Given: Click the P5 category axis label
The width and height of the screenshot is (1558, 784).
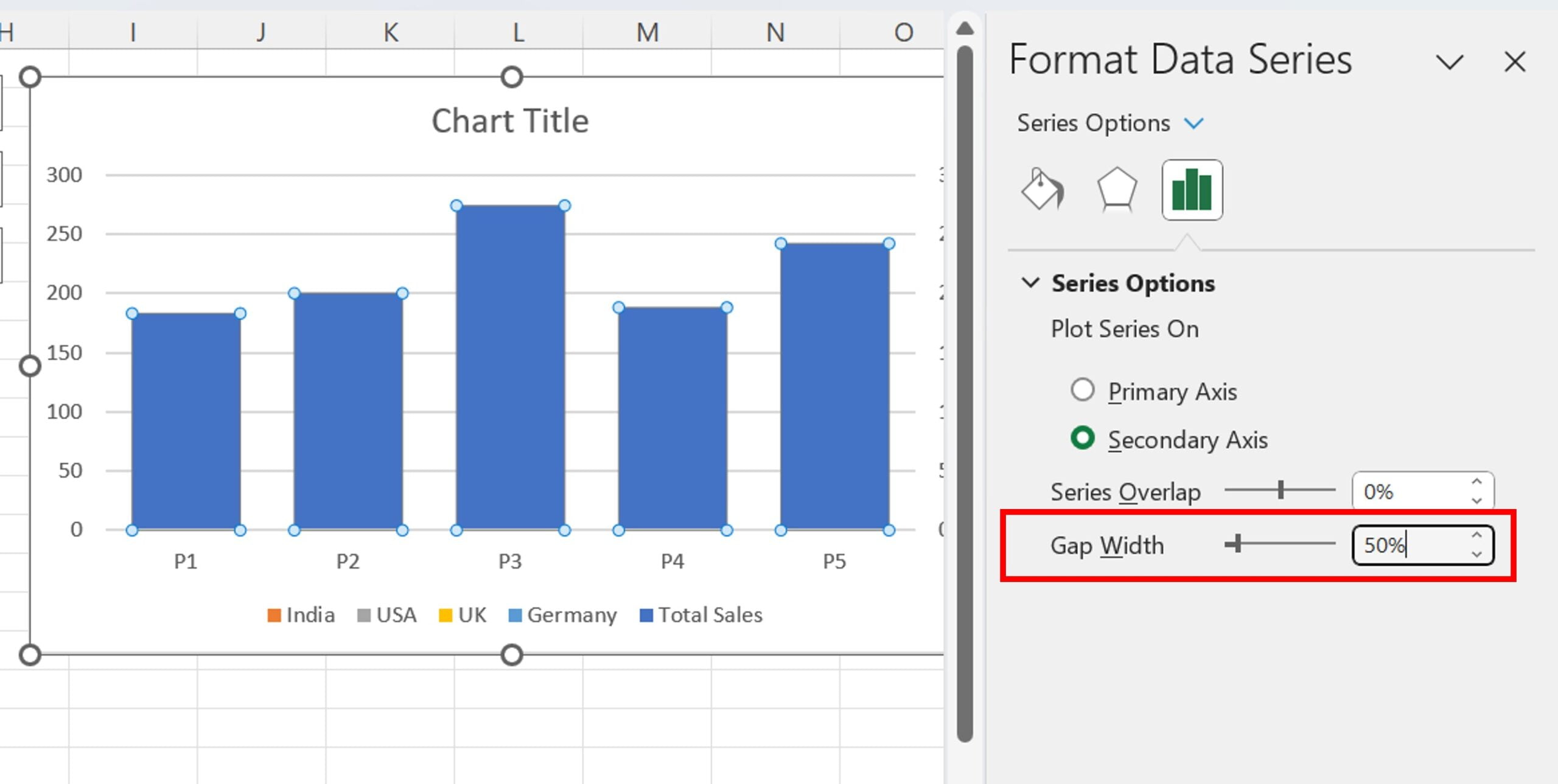Looking at the screenshot, I should [x=834, y=561].
